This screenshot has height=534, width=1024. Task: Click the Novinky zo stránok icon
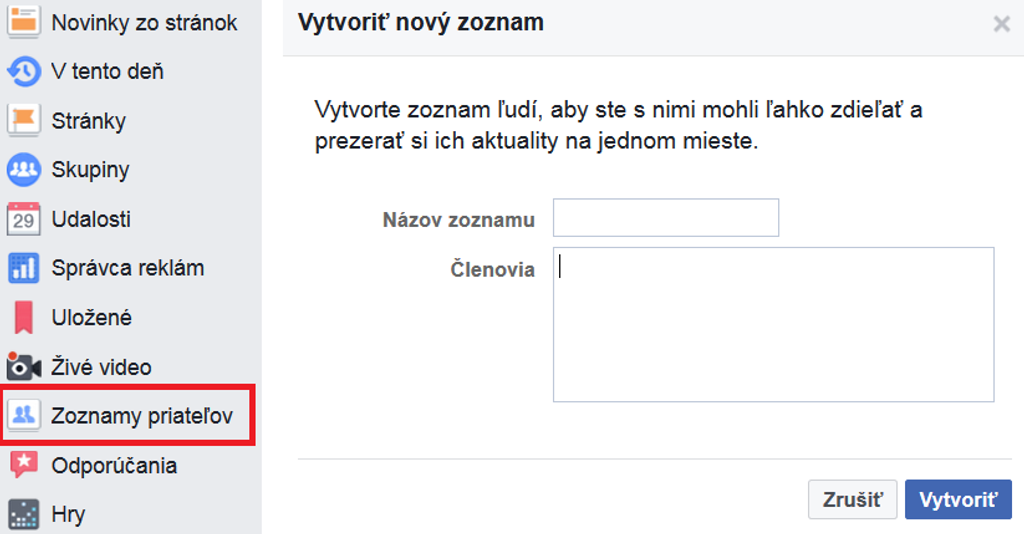(x=23, y=21)
